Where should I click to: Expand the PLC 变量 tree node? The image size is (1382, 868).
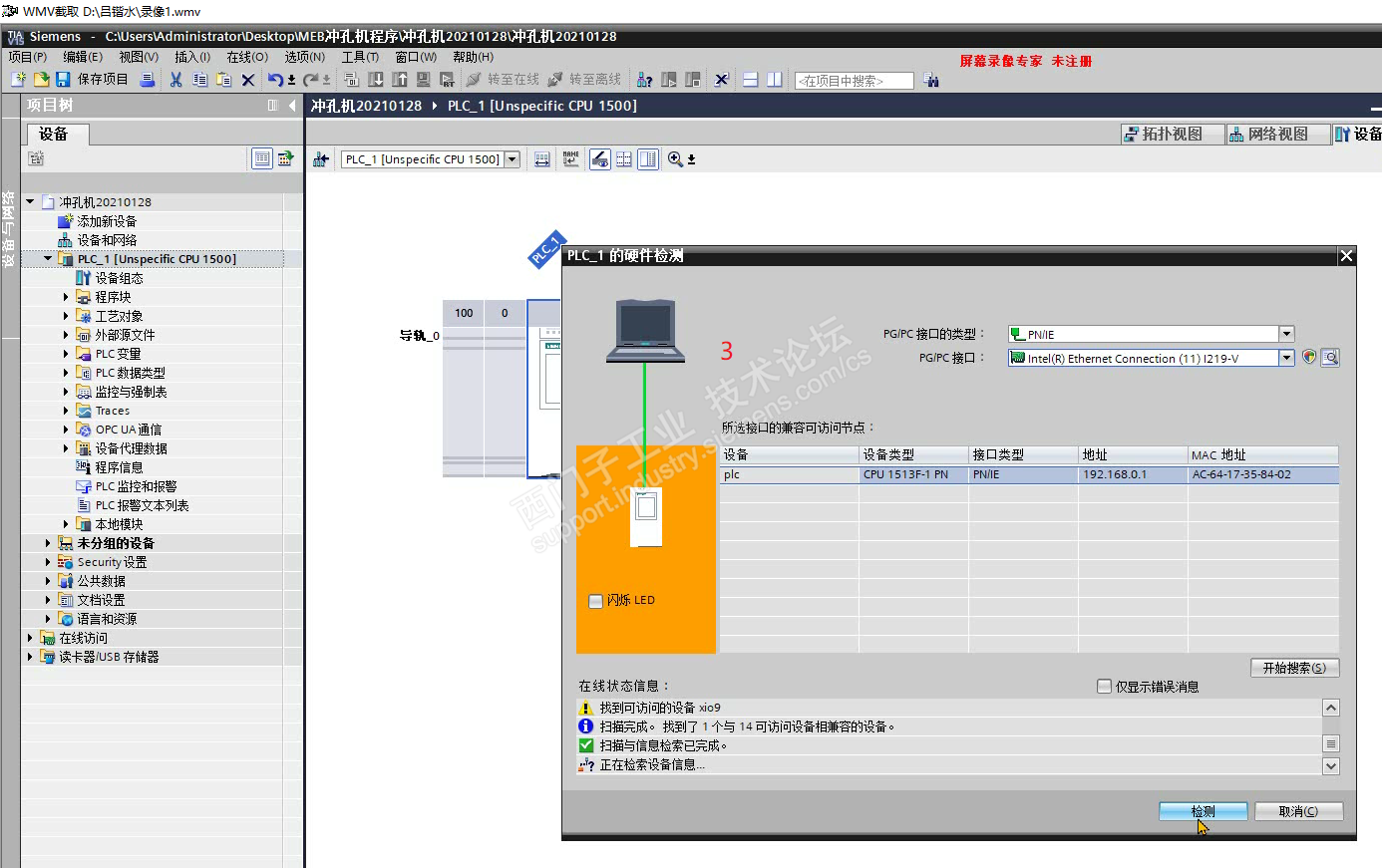pyautogui.click(x=66, y=354)
